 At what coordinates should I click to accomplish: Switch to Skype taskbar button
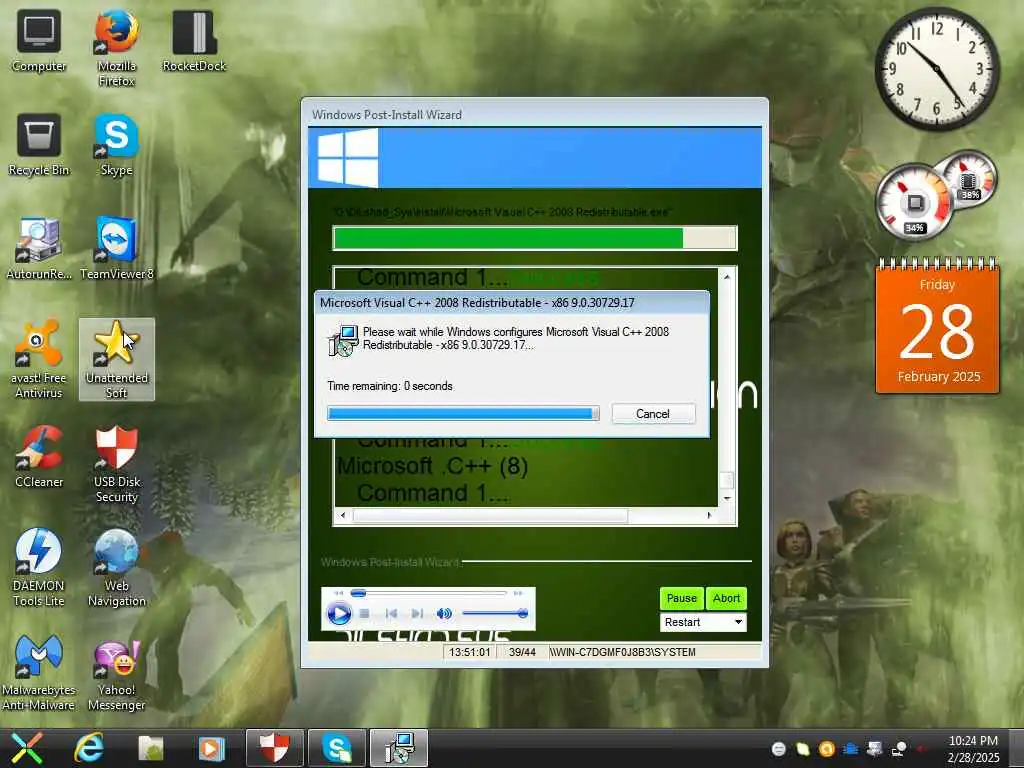(x=337, y=748)
